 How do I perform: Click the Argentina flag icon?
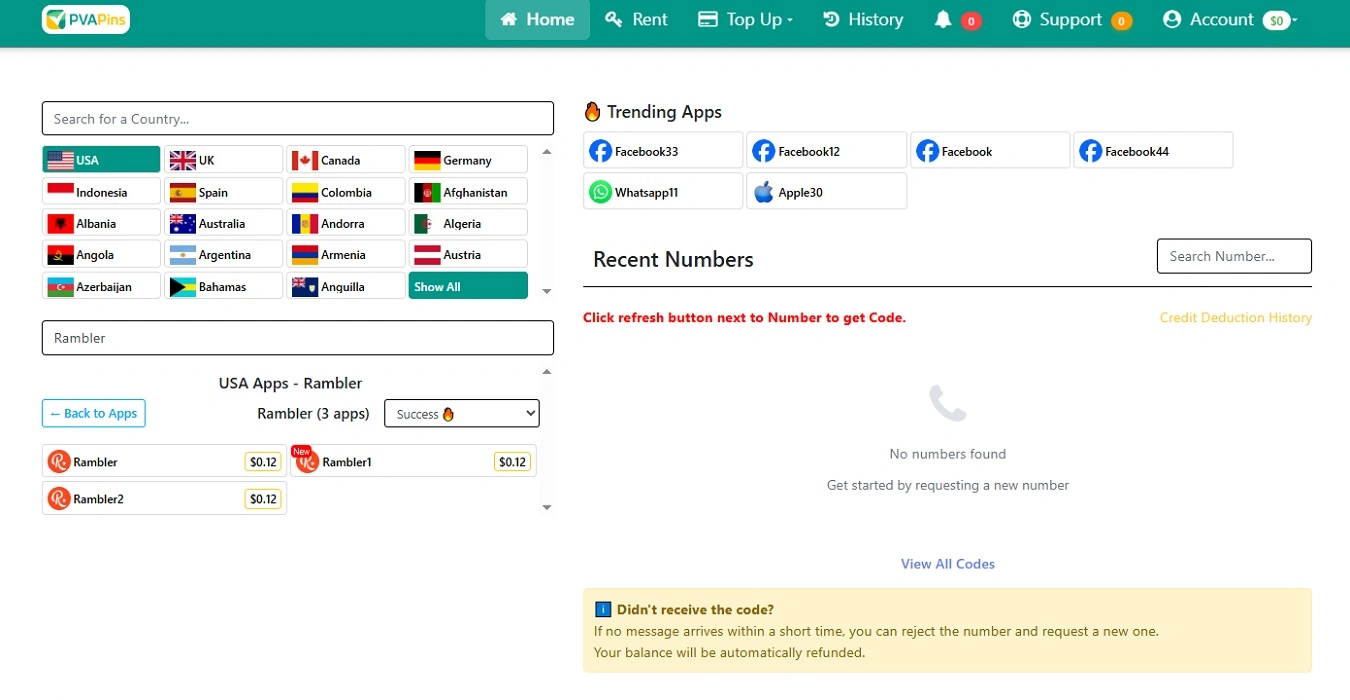(x=182, y=255)
